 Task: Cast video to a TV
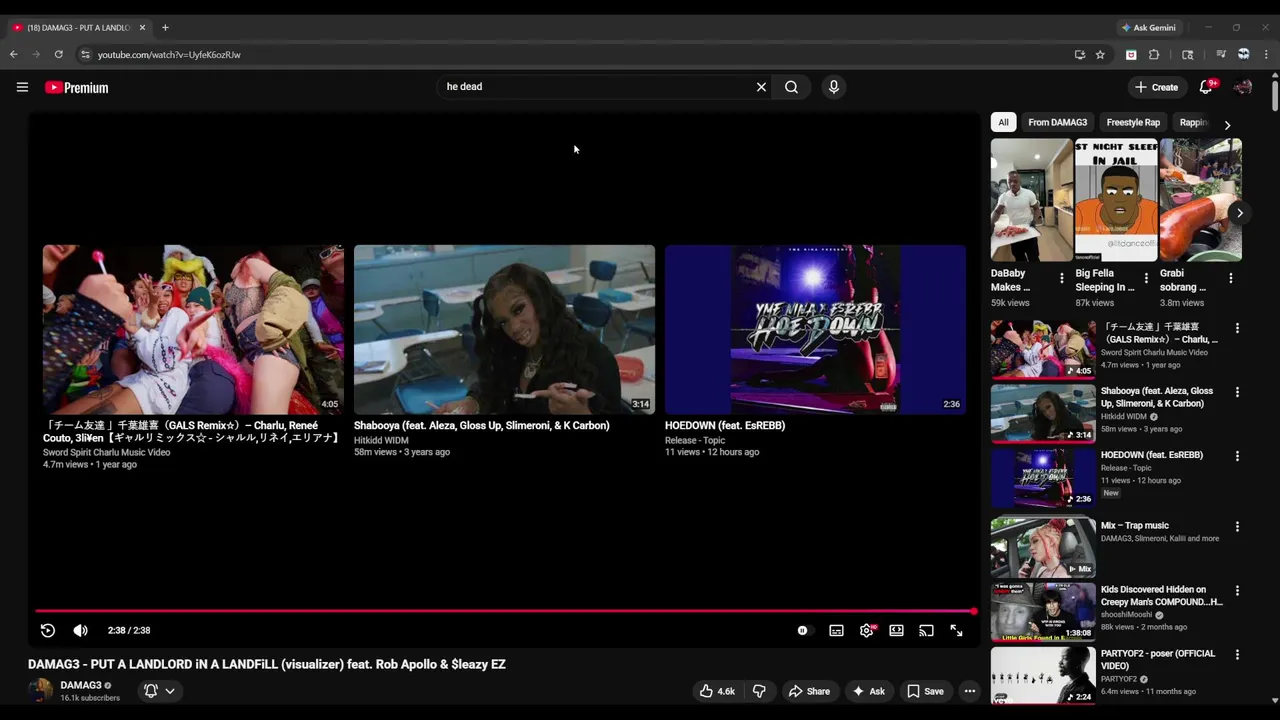[926, 630]
